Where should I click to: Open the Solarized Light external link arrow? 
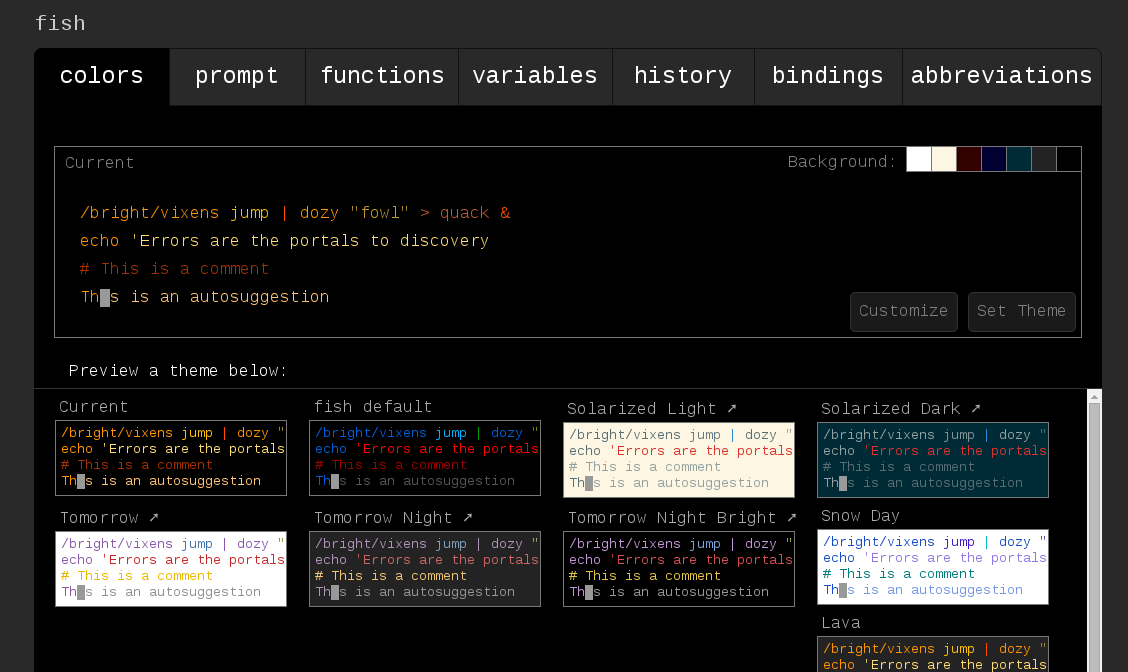pyautogui.click(x=732, y=408)
